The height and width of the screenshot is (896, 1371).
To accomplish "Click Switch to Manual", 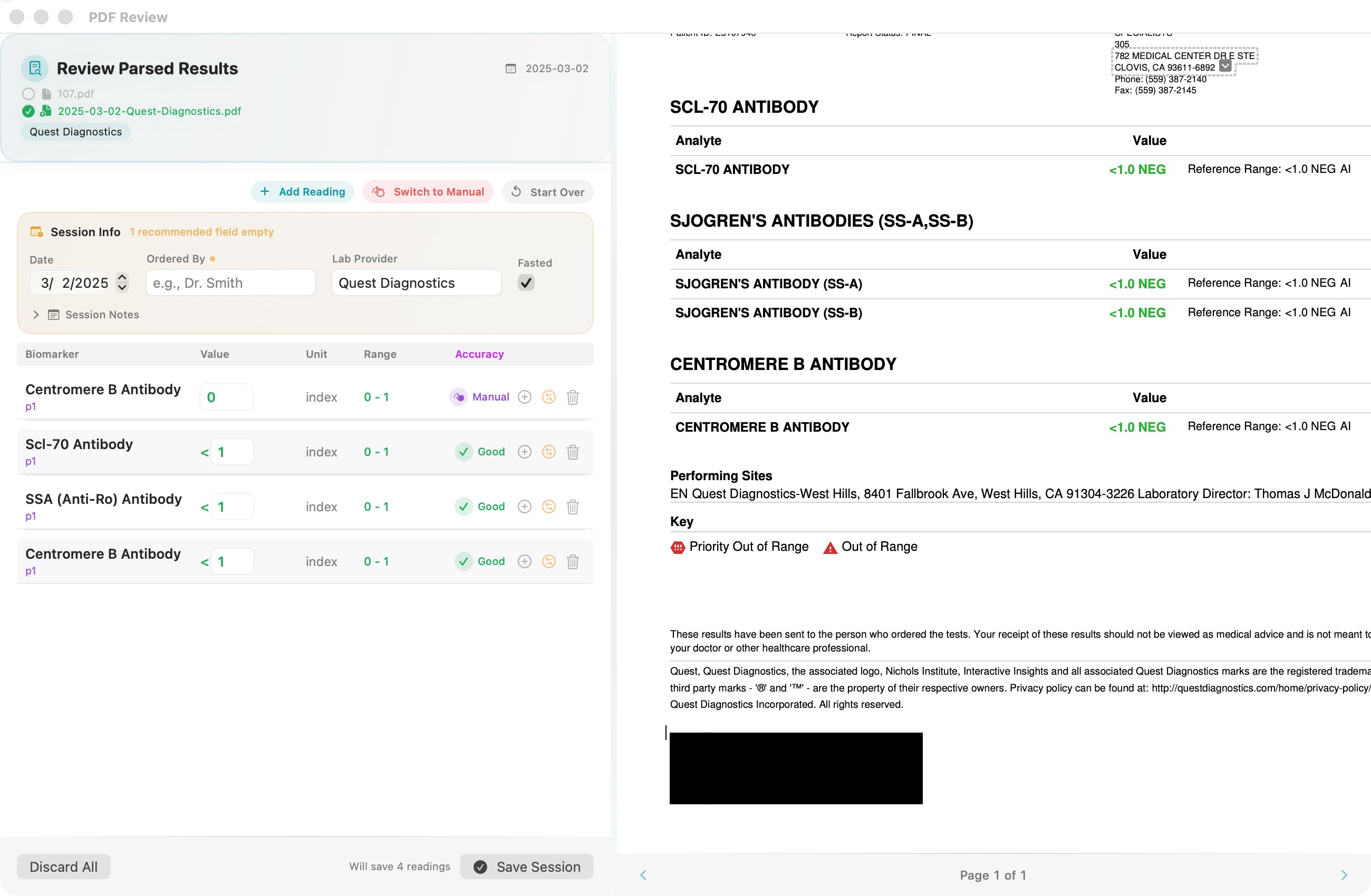I will [x=428, y=192].
